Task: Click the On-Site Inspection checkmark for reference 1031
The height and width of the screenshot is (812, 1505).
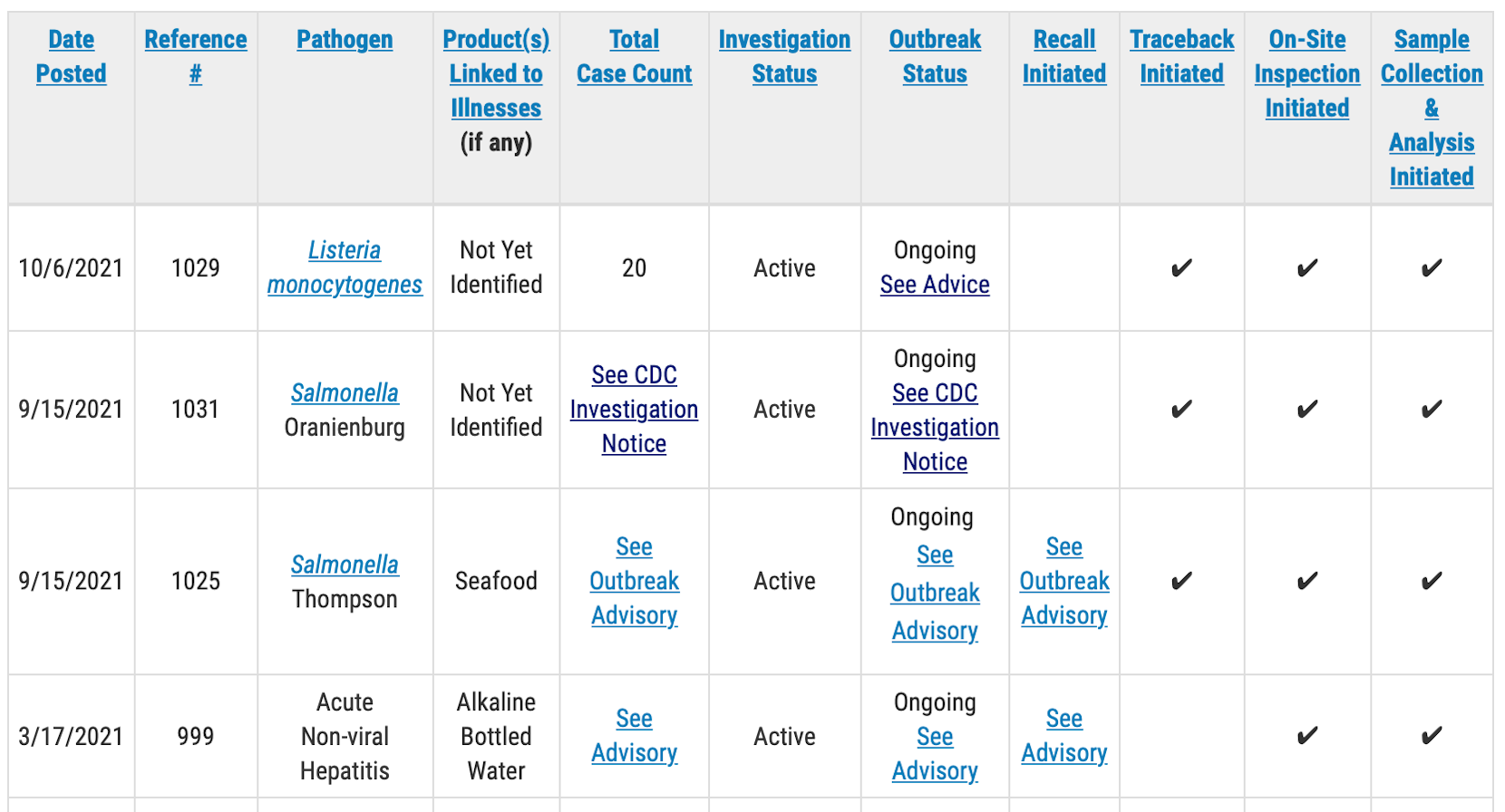Action: [x=1306, y=410]
